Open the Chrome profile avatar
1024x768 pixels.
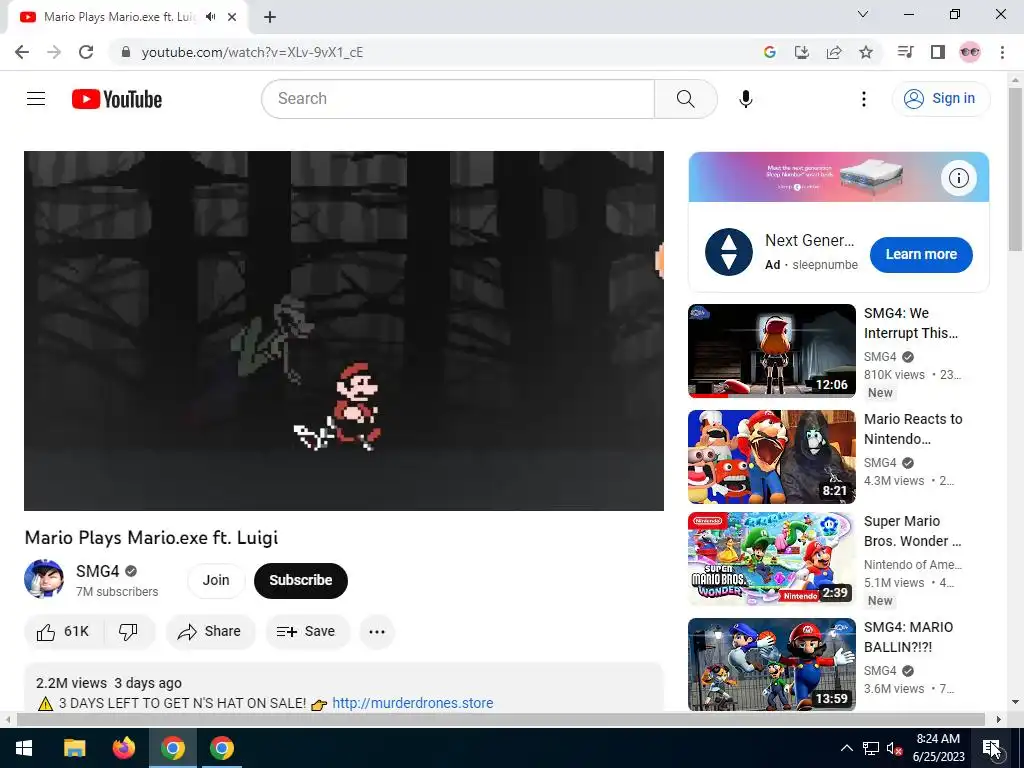tap(970, 52)
